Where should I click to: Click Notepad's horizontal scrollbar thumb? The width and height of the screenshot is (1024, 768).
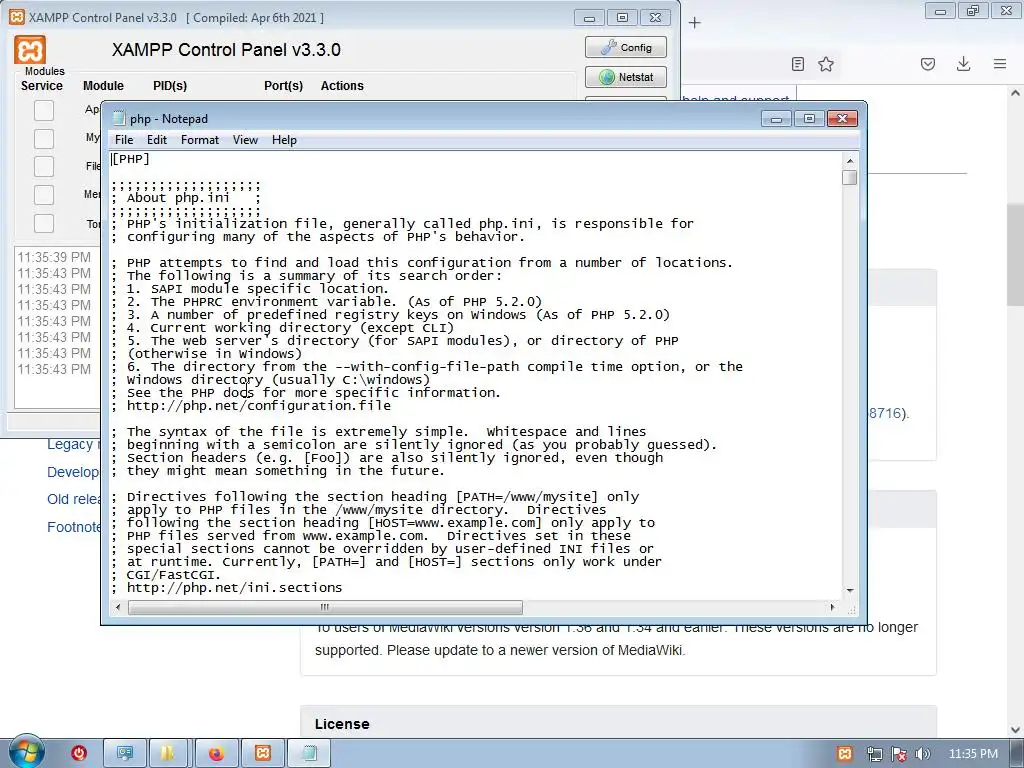(325, 607)
